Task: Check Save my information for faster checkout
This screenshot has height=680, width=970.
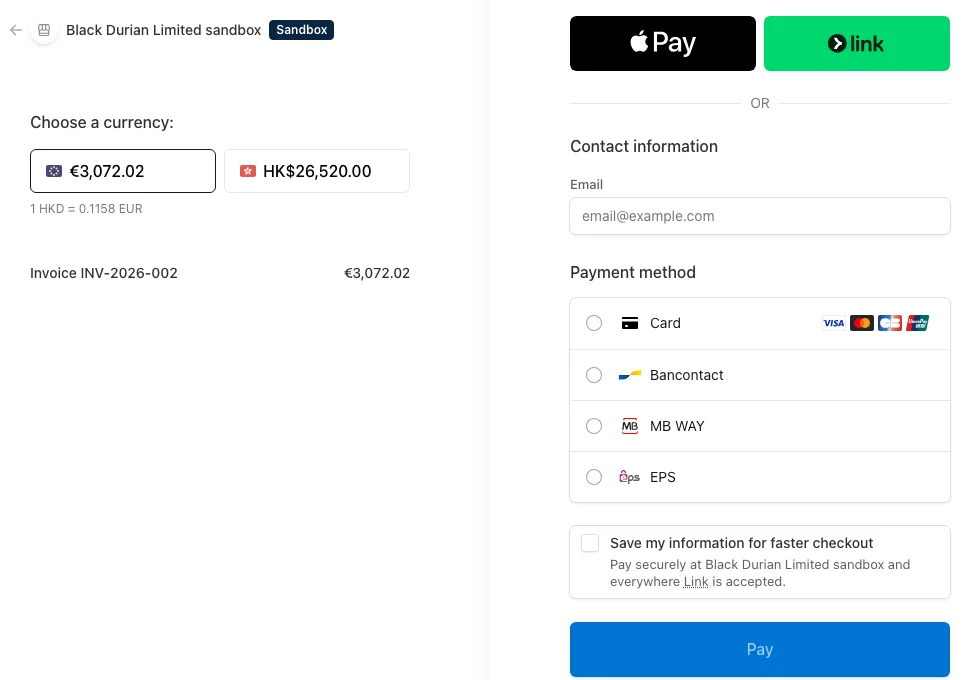Action: point(590,543)
